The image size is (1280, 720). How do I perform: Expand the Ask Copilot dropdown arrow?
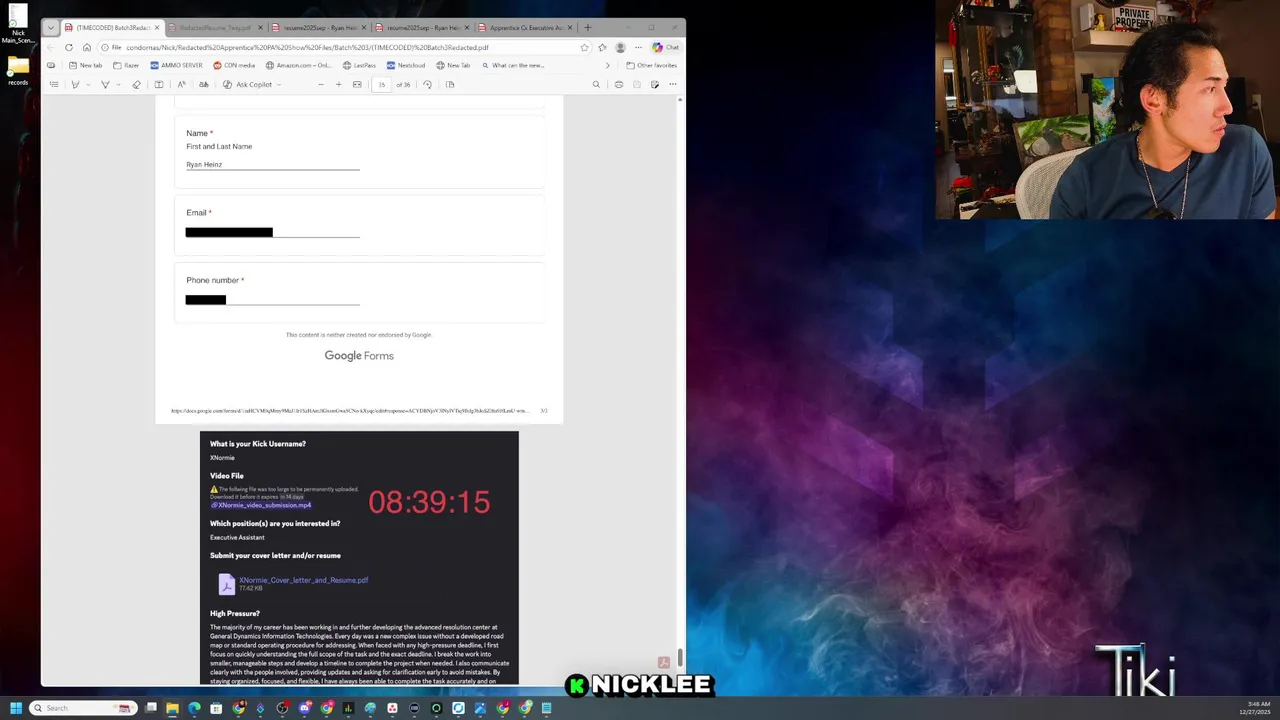click(x=279, y=84)
